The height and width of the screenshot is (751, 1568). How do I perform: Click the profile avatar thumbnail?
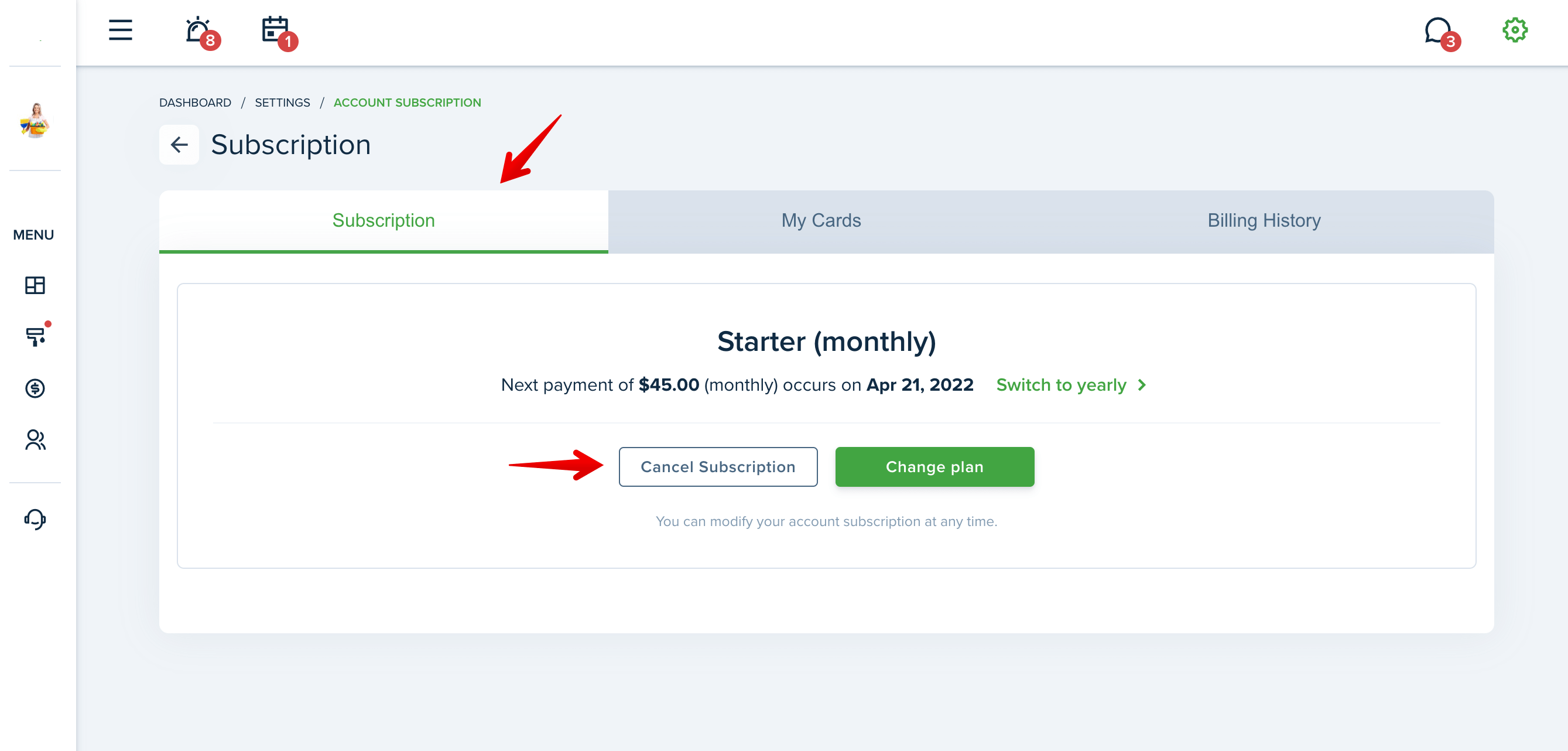pyautogui.click(x=35, y=120)
